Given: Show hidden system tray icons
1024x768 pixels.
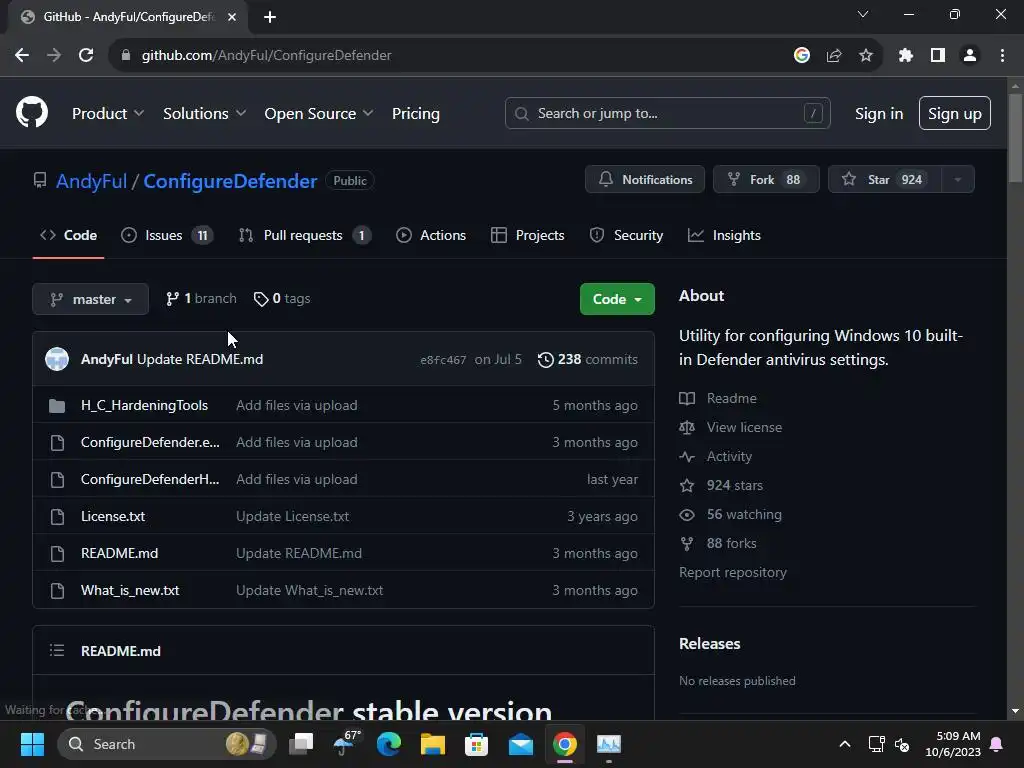Looking at the screenshot, I should click(844, 744).
